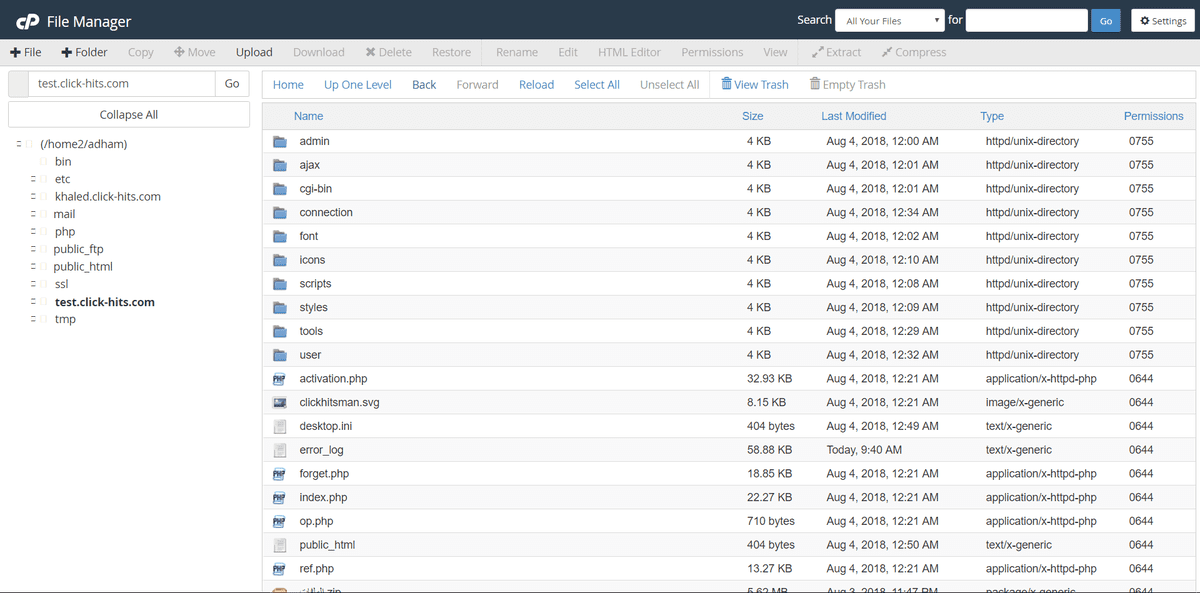Viewport: 1200px width, 593px height.
Task: Click the styles folder icon
Action: [x=280, y=308]
